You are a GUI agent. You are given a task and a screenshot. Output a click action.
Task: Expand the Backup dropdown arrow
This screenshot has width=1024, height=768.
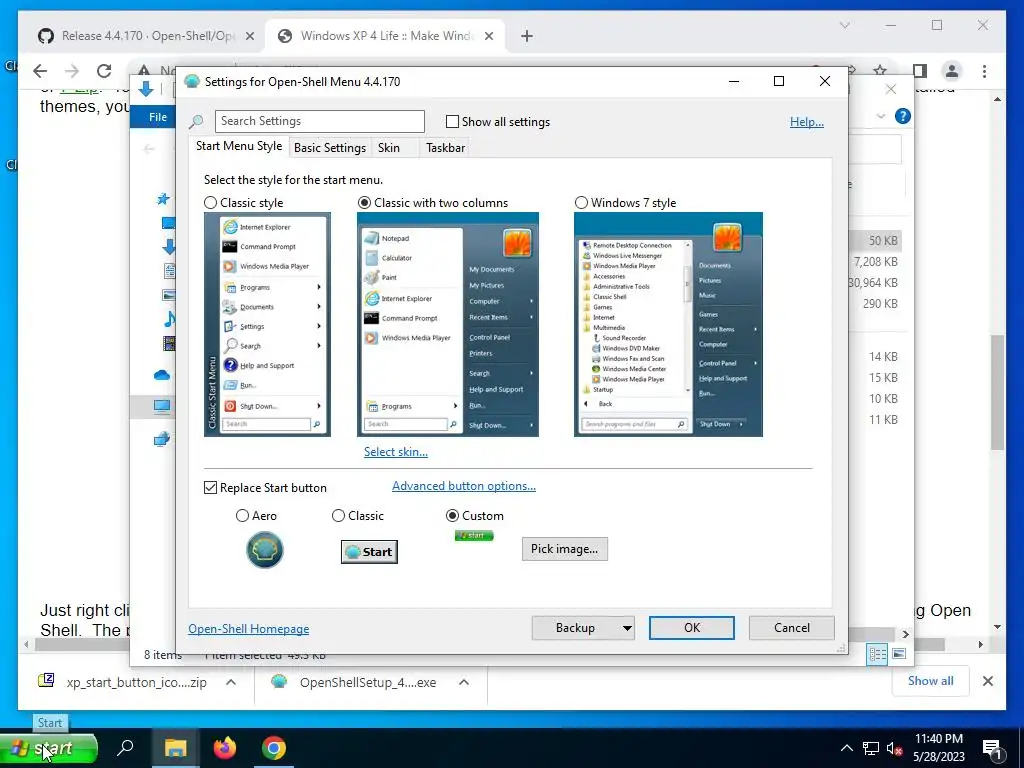627,628
